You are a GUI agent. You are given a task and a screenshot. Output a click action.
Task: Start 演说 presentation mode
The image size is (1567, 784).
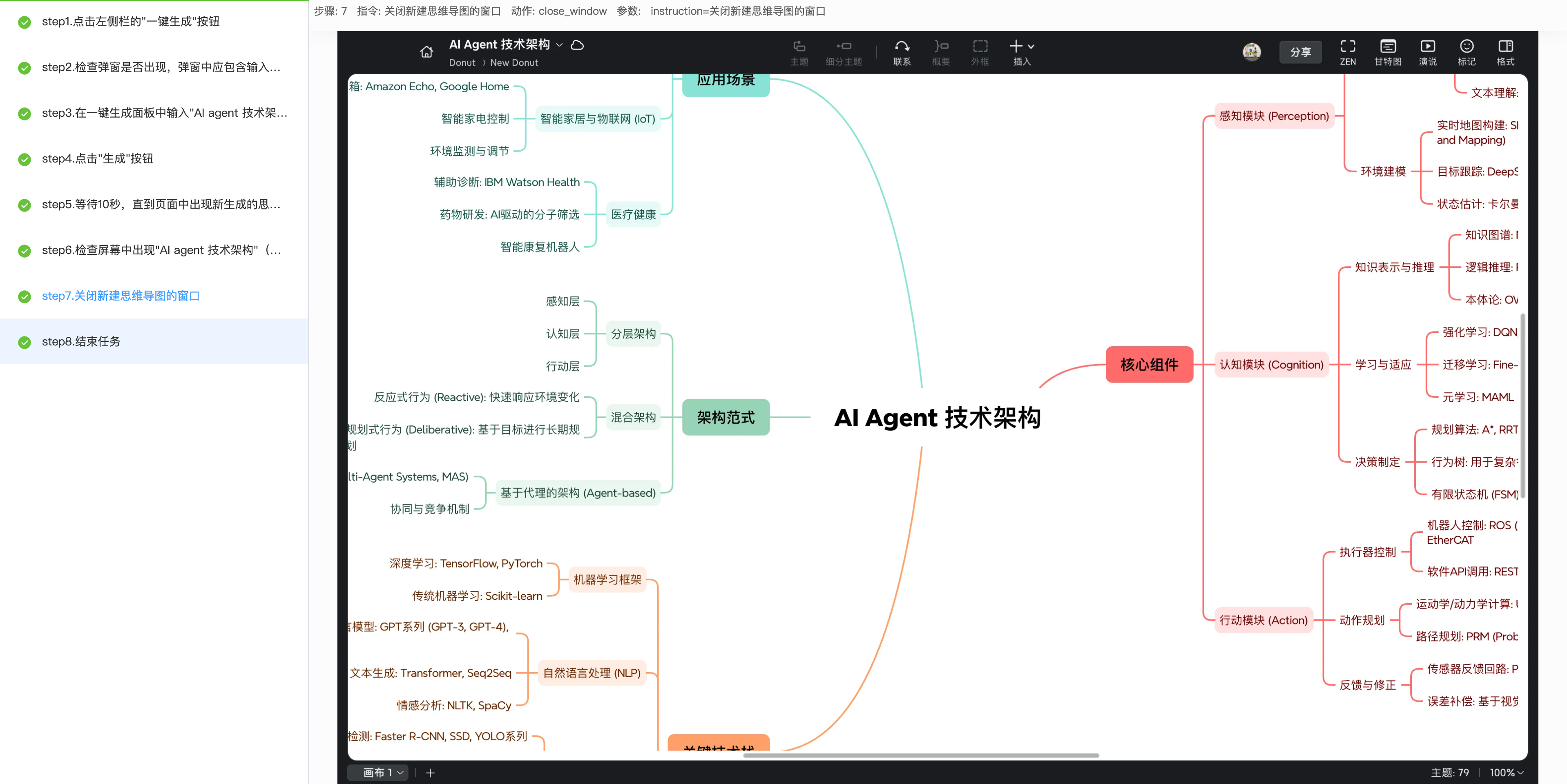tap(1427, 52)
